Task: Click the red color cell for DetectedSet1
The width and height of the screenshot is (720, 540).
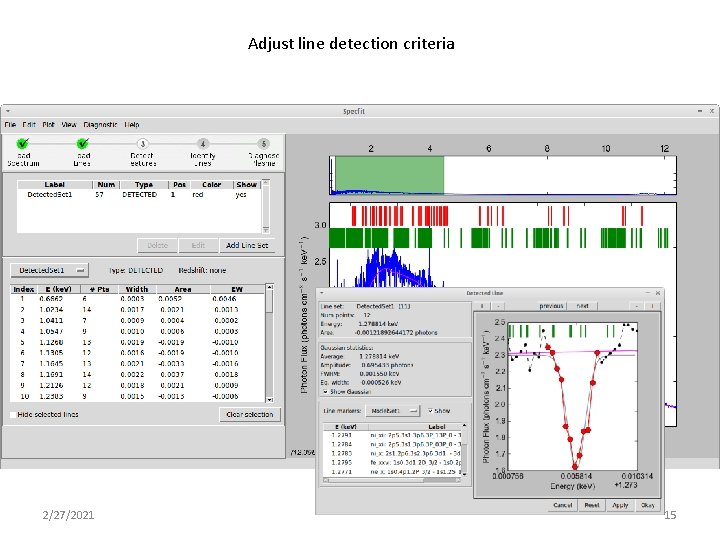Action: click(x=198, y=195)
